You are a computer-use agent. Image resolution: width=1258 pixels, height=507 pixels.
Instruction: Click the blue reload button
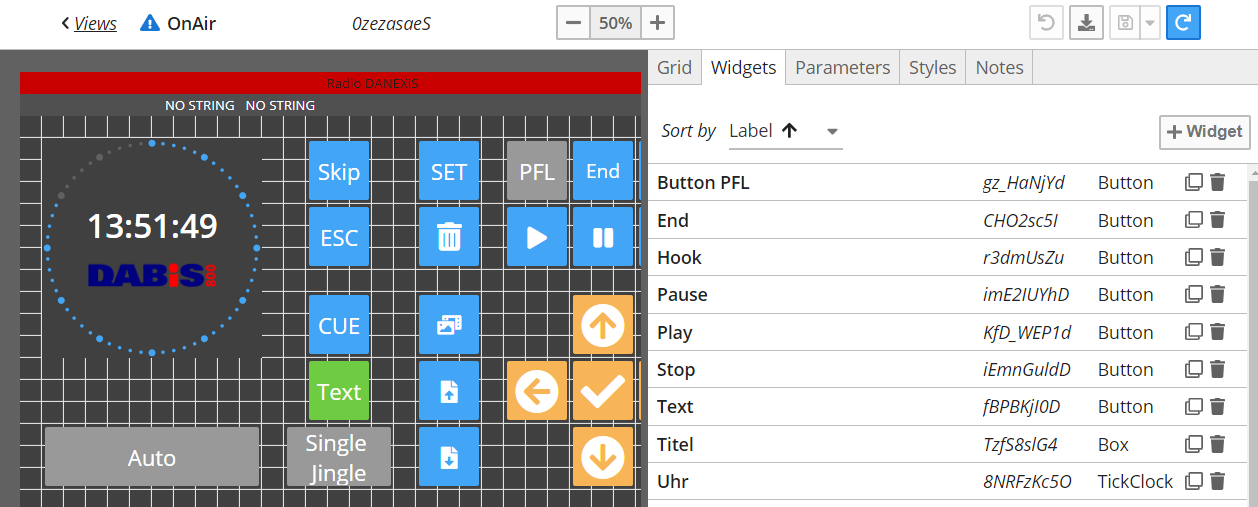[x=1183, y=23]
